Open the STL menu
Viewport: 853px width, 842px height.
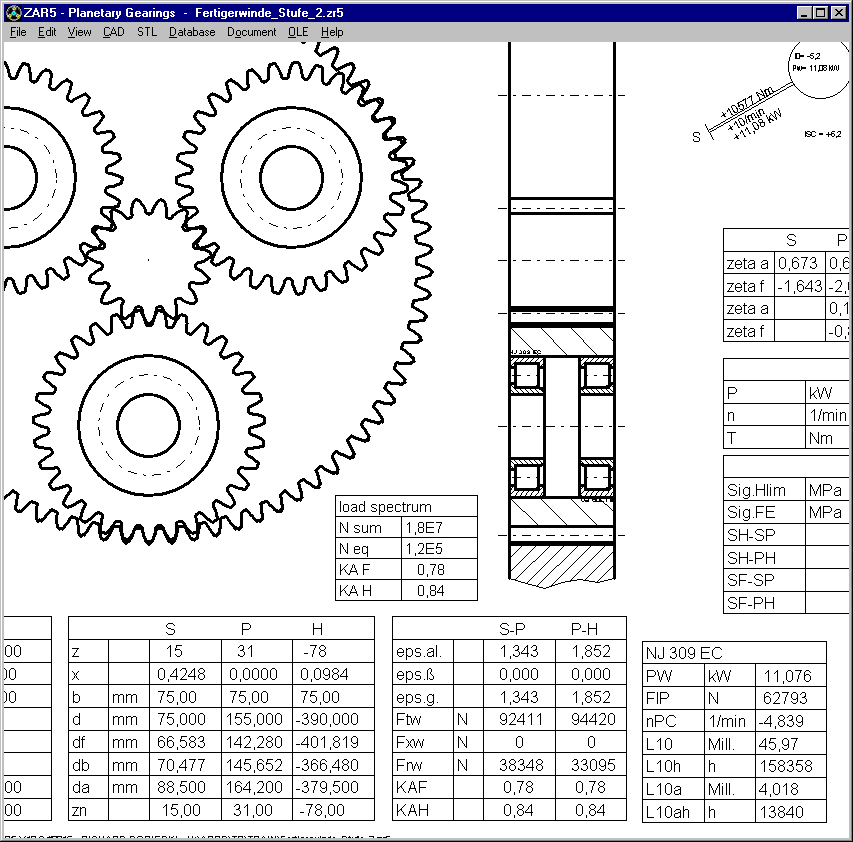coord(147,32)
